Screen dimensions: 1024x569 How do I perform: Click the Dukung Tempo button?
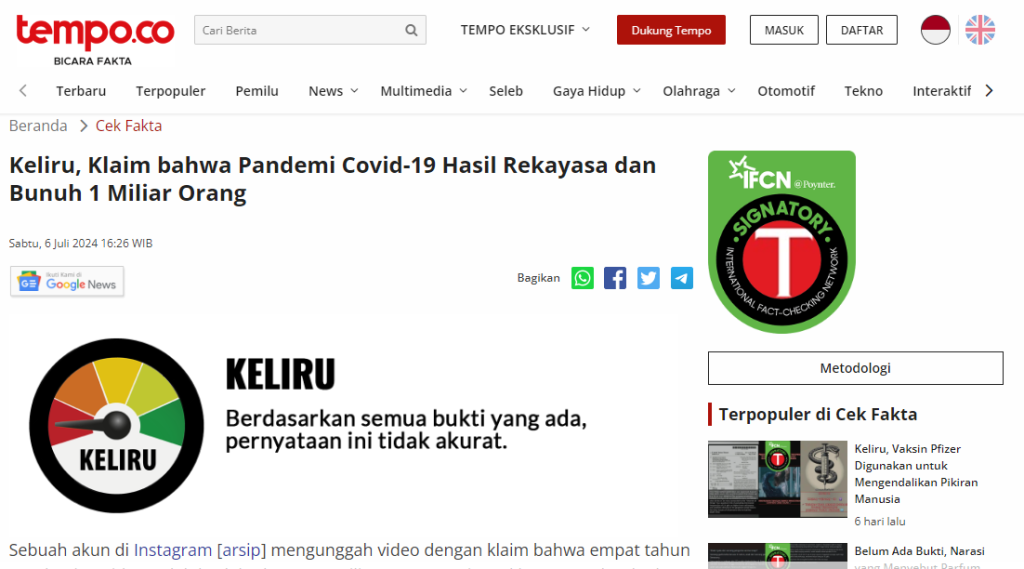[x=671, y=30]
